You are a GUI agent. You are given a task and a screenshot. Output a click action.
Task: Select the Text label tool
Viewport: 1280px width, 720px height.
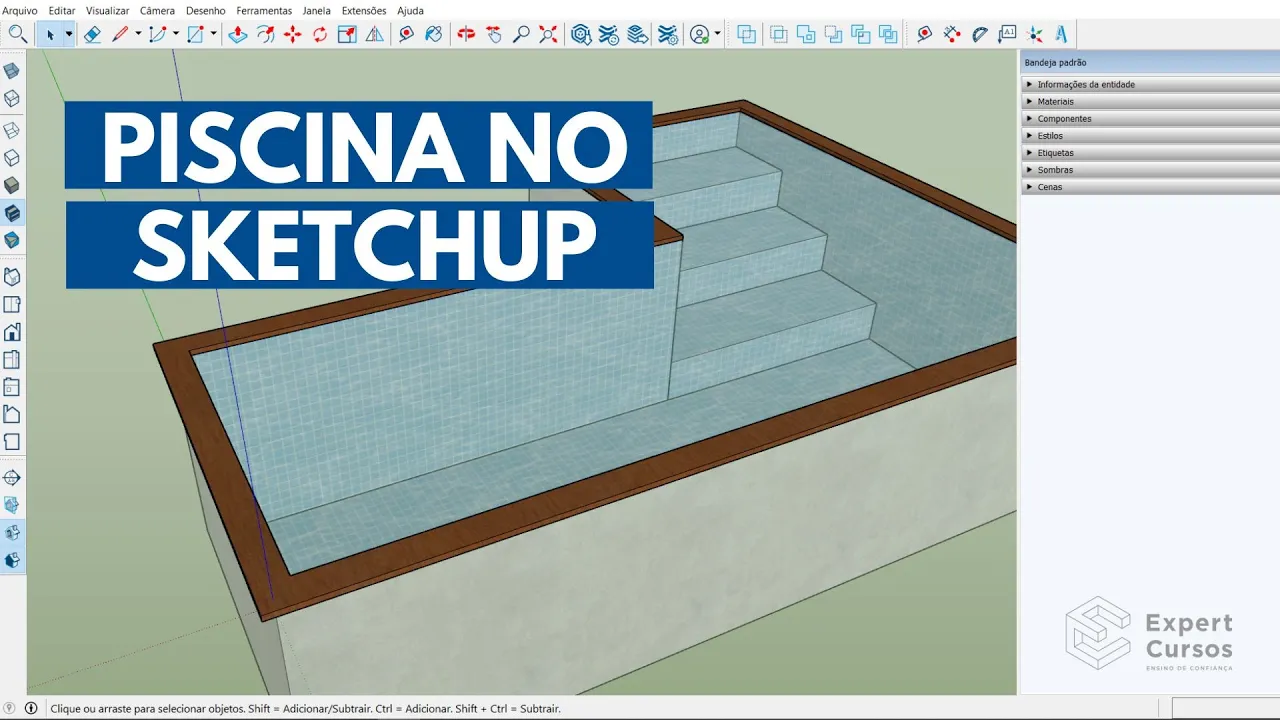1007,34
